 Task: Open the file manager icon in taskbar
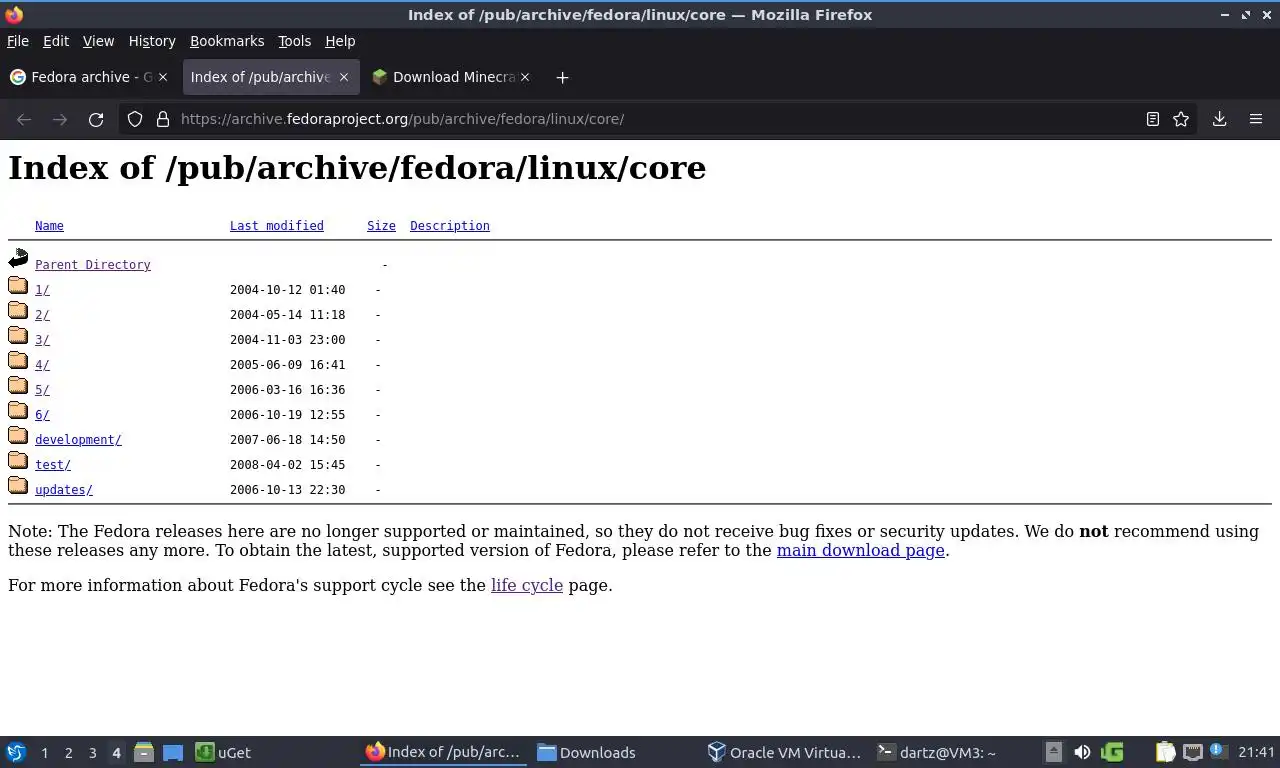(x=144, y=752)
